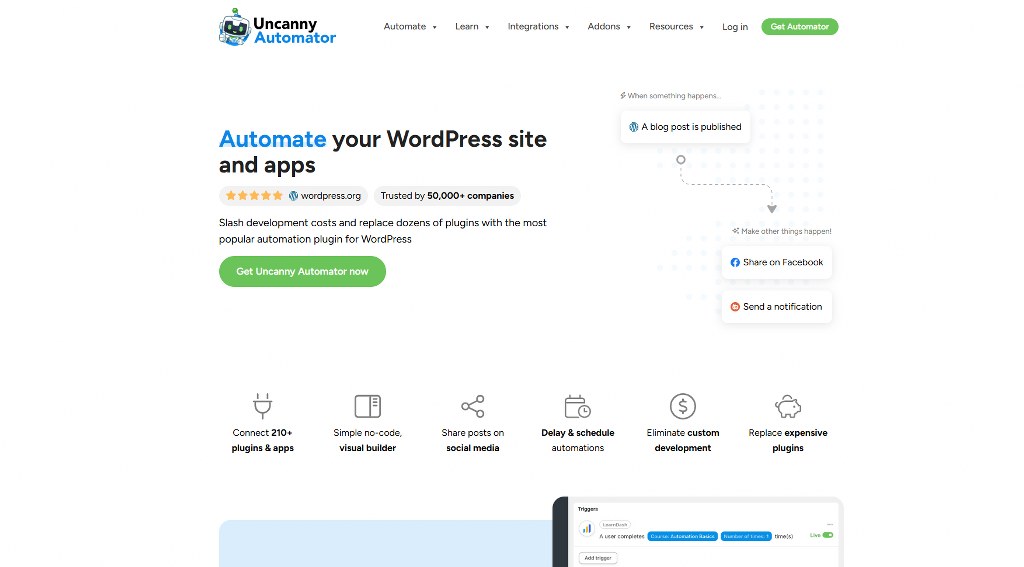Click the piggy bank Replace expensive plugins icon
The image size is (1024, 567).
coord(788,406)
